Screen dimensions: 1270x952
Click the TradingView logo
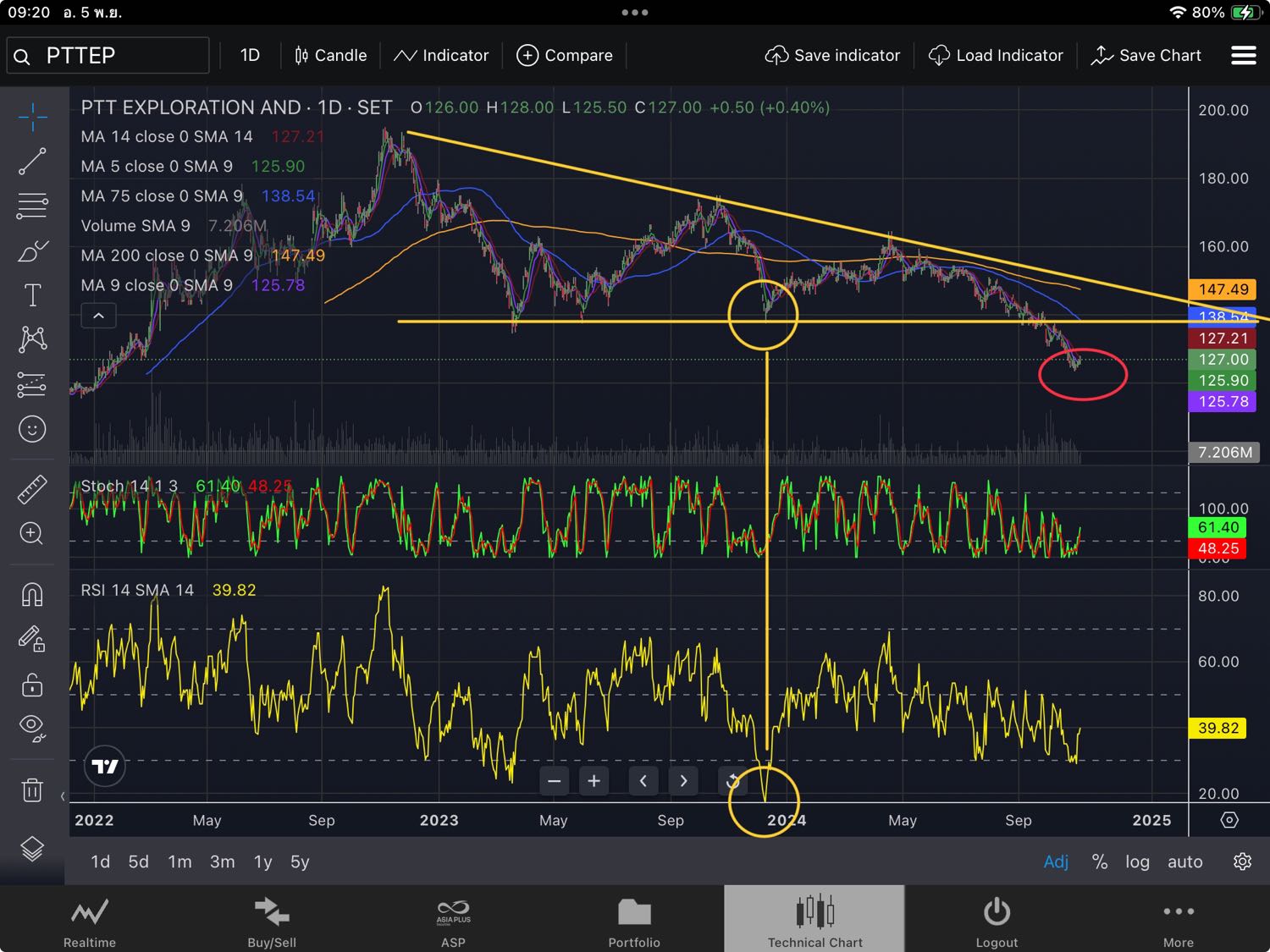[105, 767]
